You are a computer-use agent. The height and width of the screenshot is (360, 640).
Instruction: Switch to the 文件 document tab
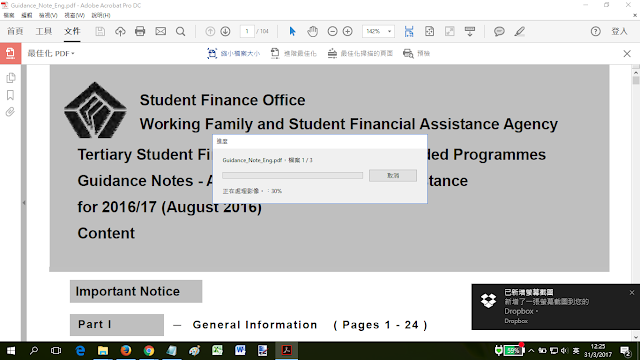pyautogui.click(x=72, y=31)
